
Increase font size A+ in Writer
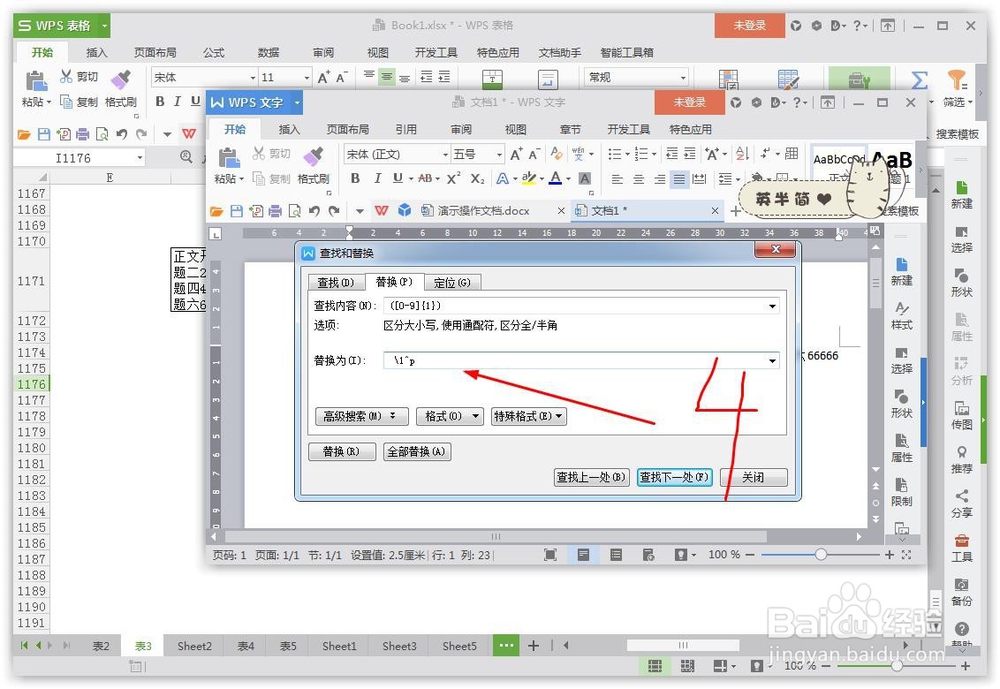[x=516, y=154]
